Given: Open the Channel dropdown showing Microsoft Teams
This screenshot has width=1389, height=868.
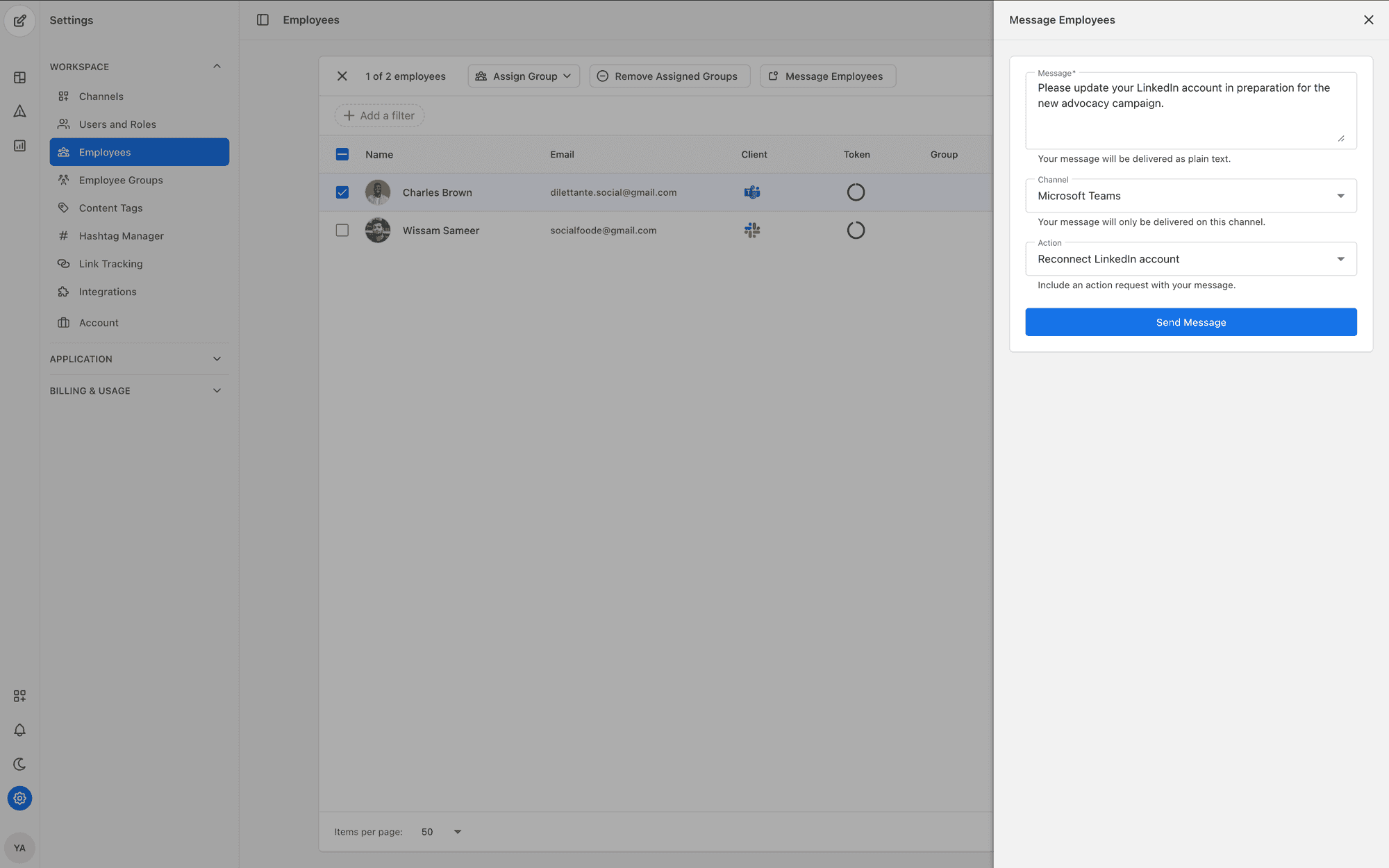Looking at the screenshot, I should (x=1190, y=196).
